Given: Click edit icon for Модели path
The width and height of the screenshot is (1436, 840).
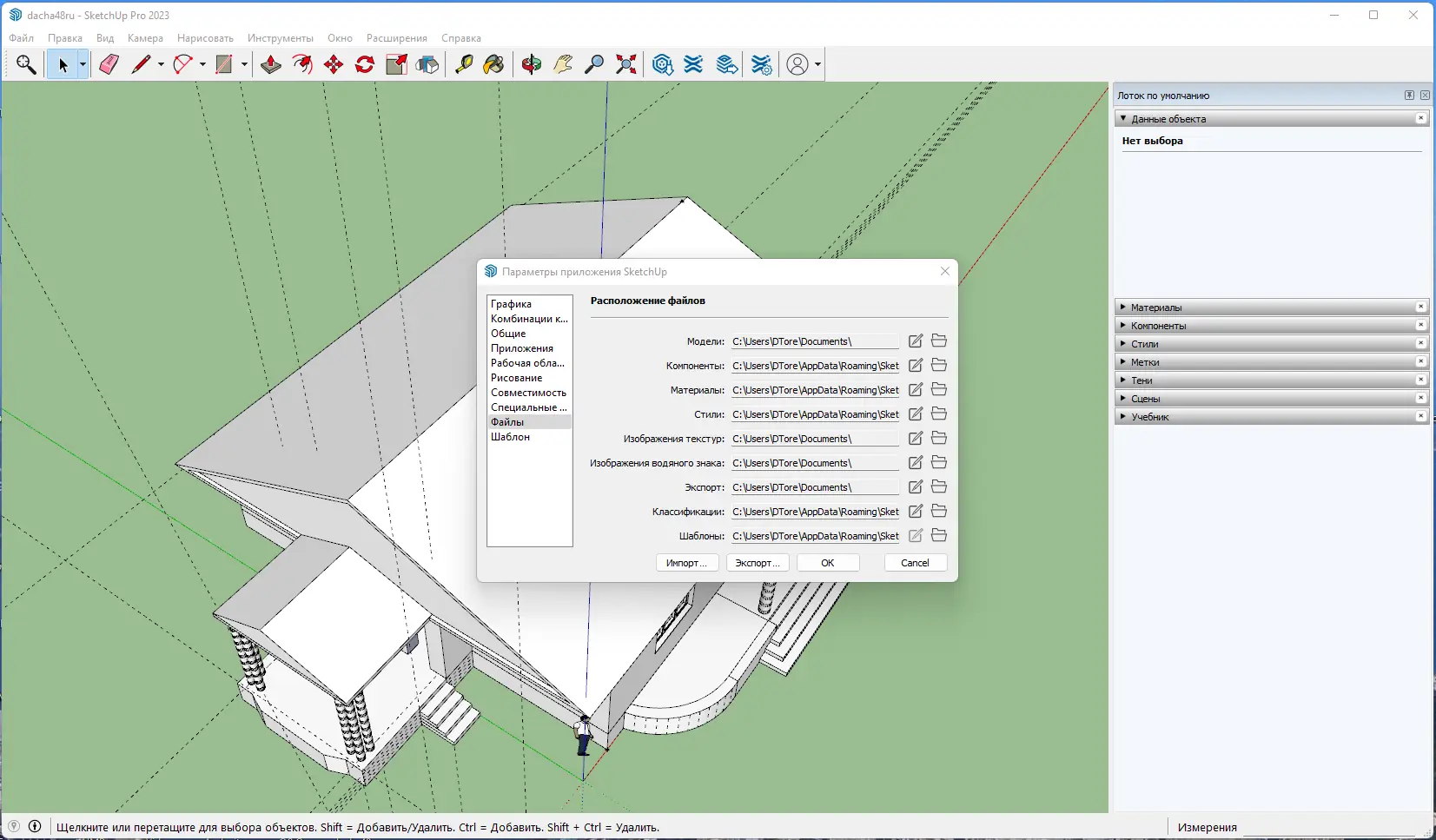Looking at the screenshot, I should (916, 341).
